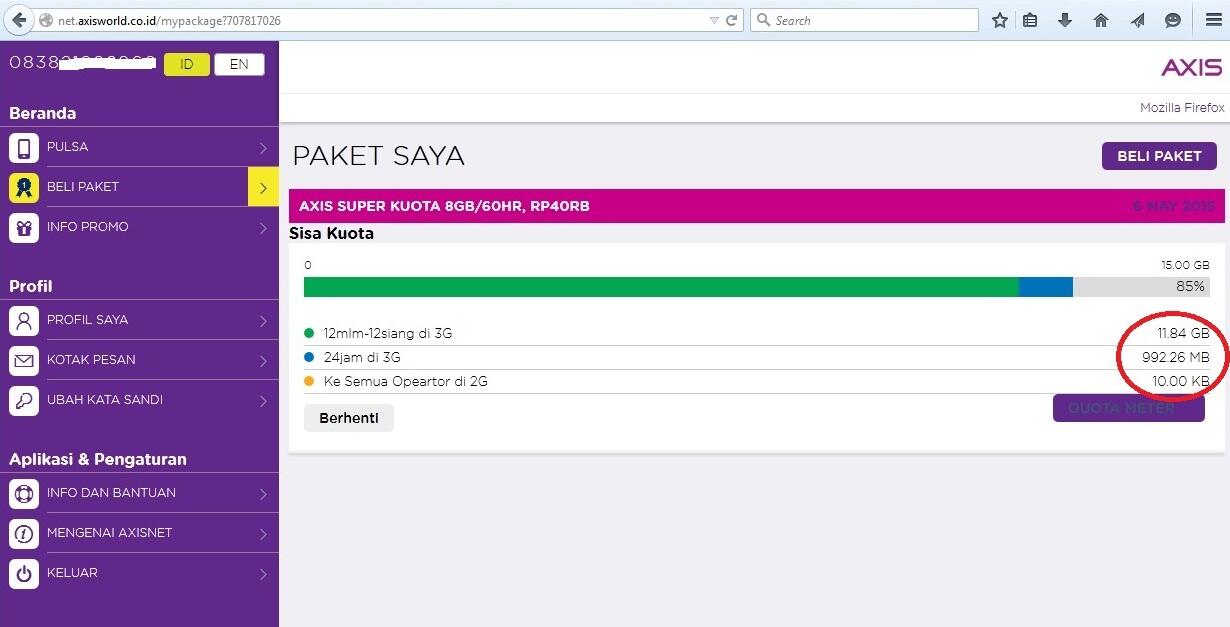Viewport: 1230px width, 627px height.
Task: Open the Firefox hamburger menu
Action: click(x=1213, y=20)
